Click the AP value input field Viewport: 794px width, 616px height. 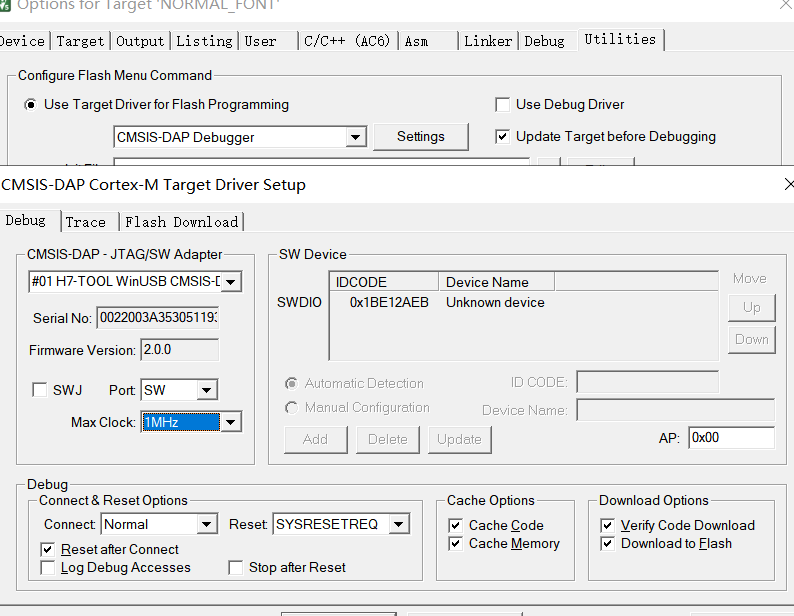coord(730,438)
